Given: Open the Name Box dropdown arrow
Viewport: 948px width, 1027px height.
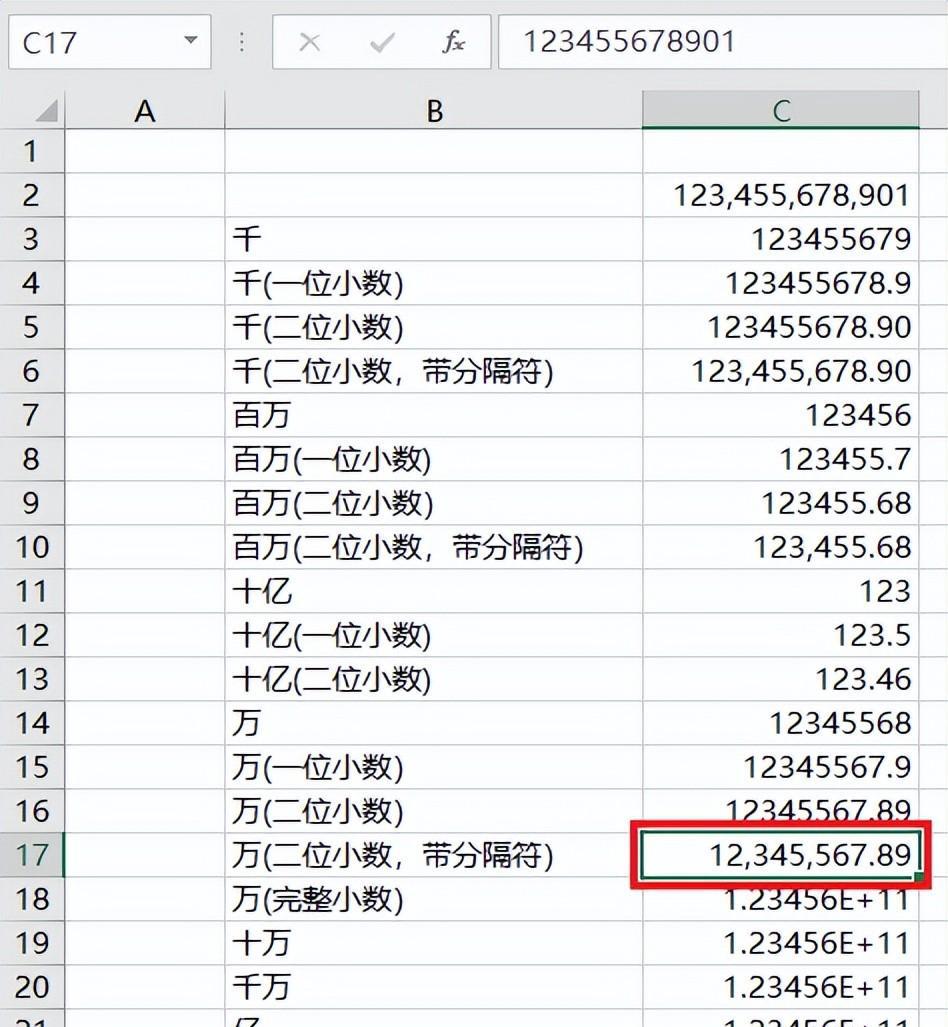Looking at the screenshot, I should click(191, 41).
